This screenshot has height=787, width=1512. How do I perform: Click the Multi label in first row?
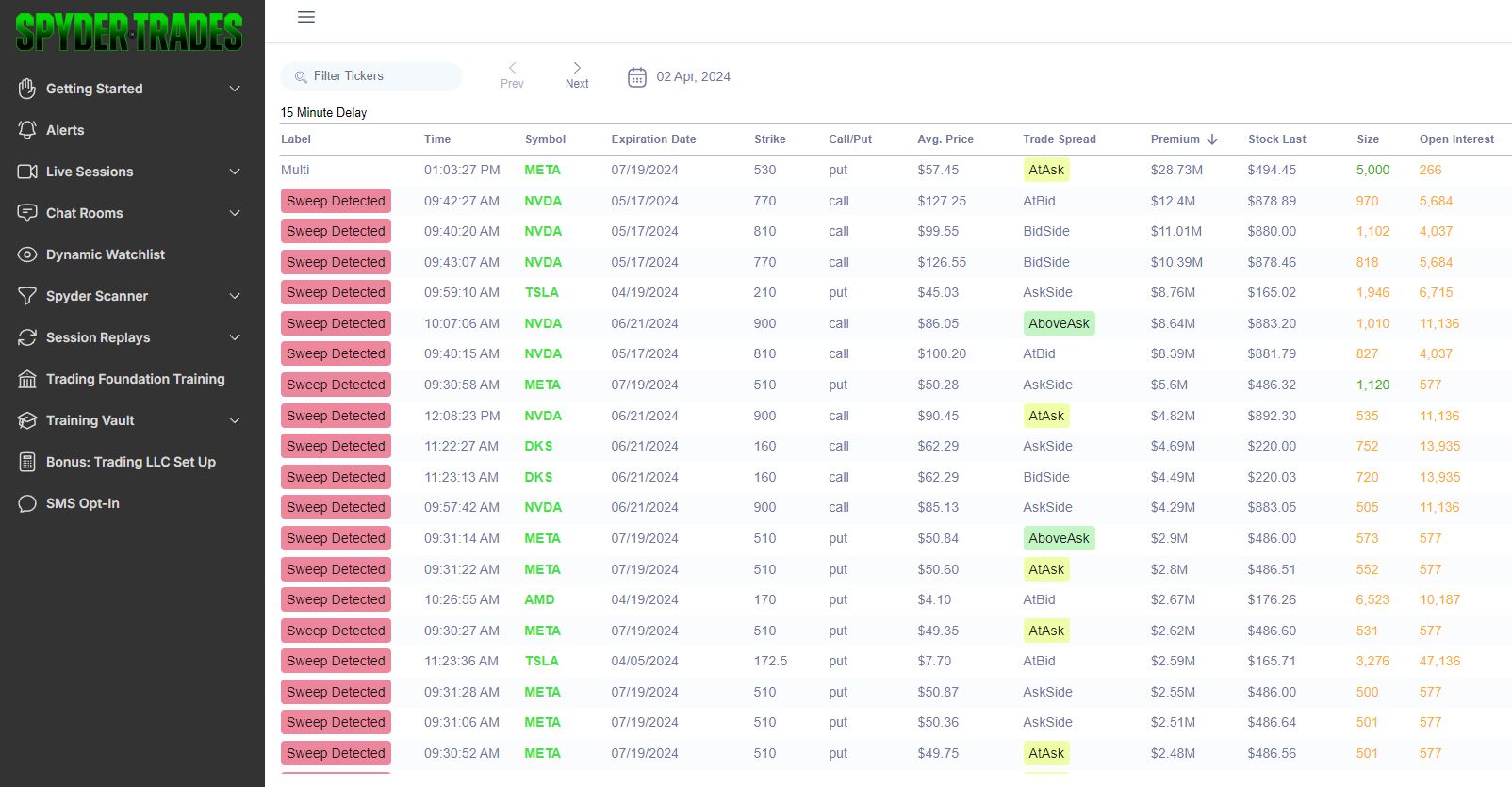tap(295, 170)
